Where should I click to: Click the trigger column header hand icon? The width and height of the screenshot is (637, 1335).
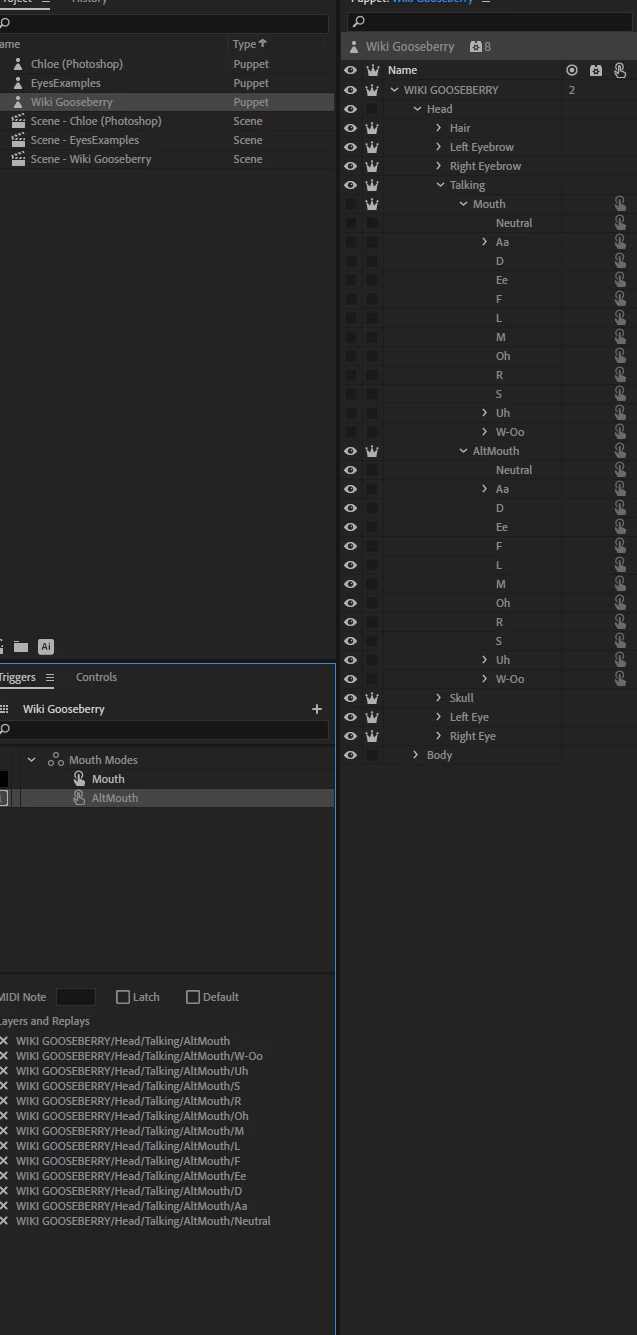click(x=620, y=70)
